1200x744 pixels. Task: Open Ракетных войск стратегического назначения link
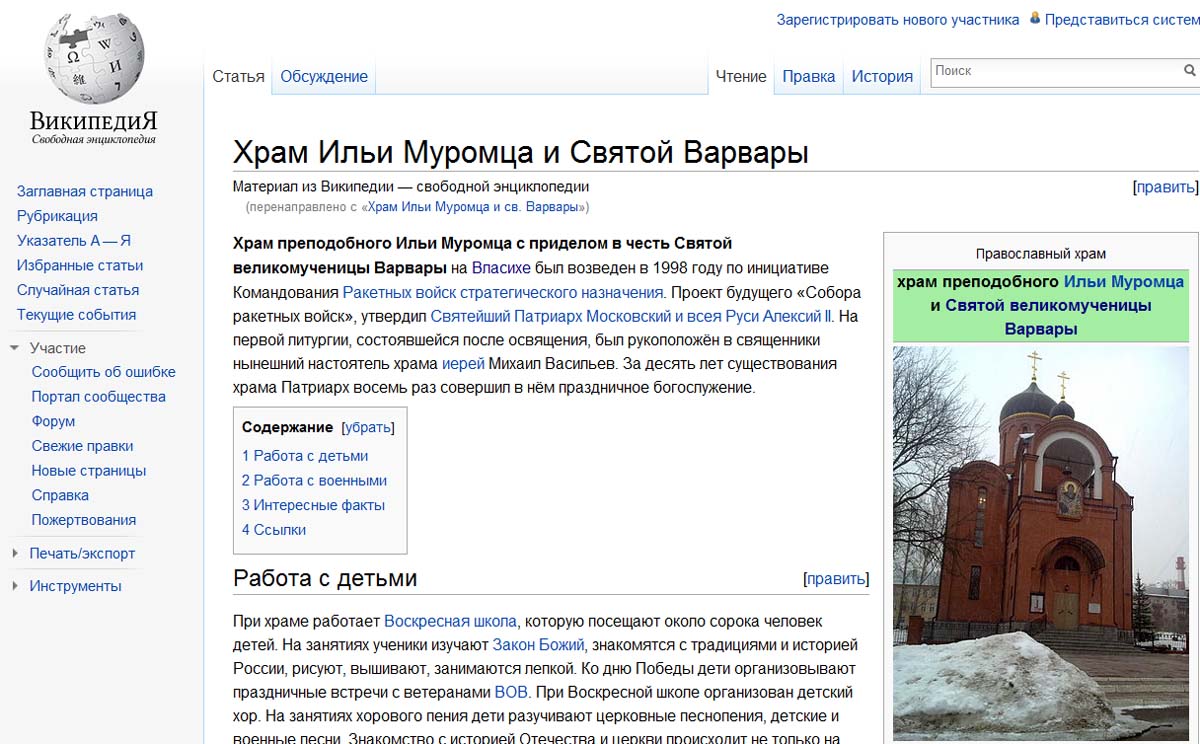[x=503, y=292]
